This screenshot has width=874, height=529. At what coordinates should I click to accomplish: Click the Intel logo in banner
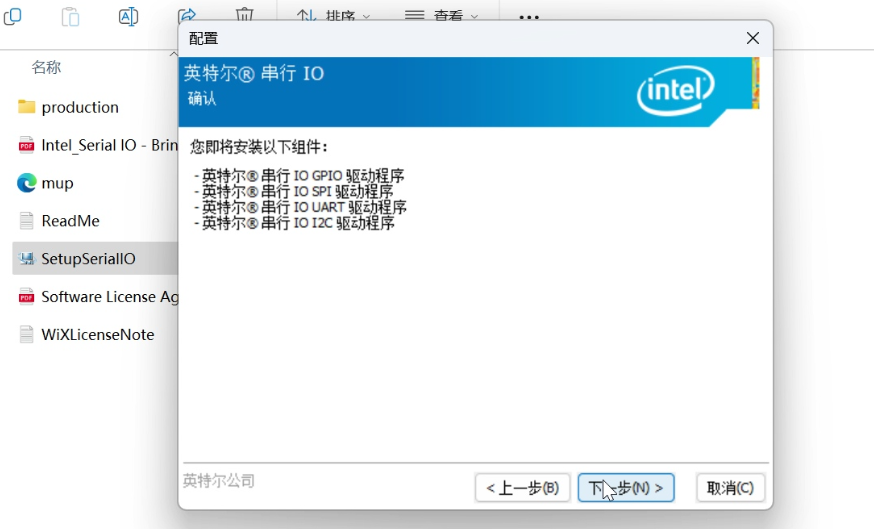point(676,93)
